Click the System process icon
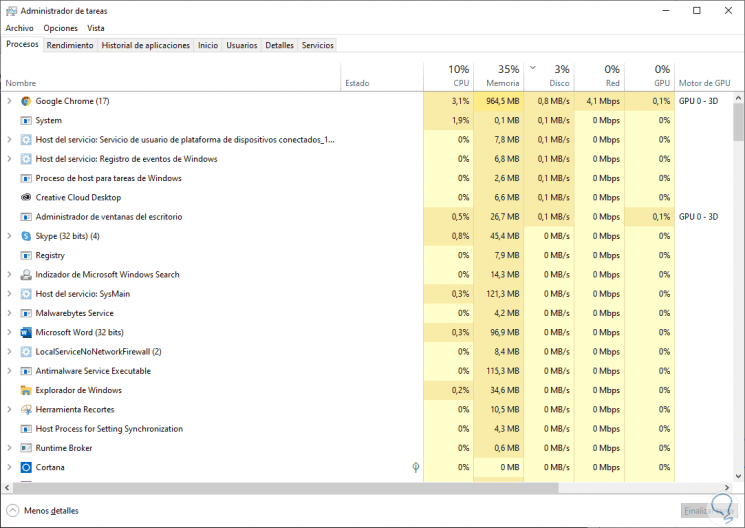The image size is (745, 528). (26, 121)
